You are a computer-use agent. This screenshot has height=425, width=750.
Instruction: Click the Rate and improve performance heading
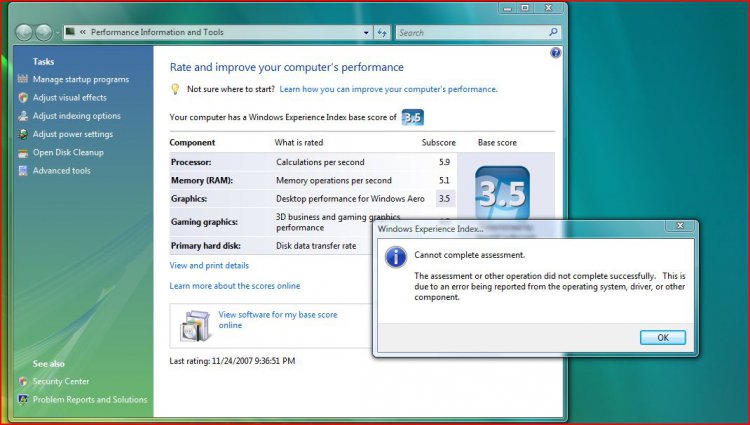tap(287, 67)
